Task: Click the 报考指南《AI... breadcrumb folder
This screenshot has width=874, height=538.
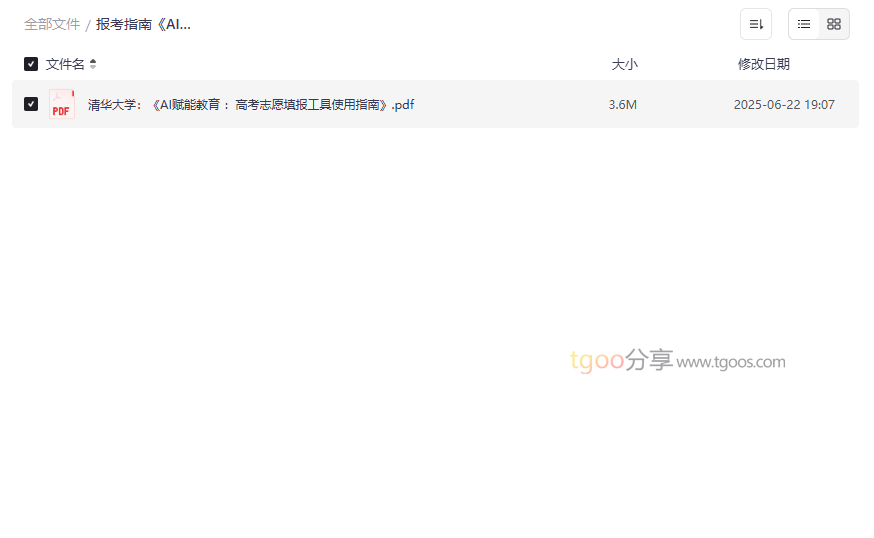Action: [x=143, y=25]
